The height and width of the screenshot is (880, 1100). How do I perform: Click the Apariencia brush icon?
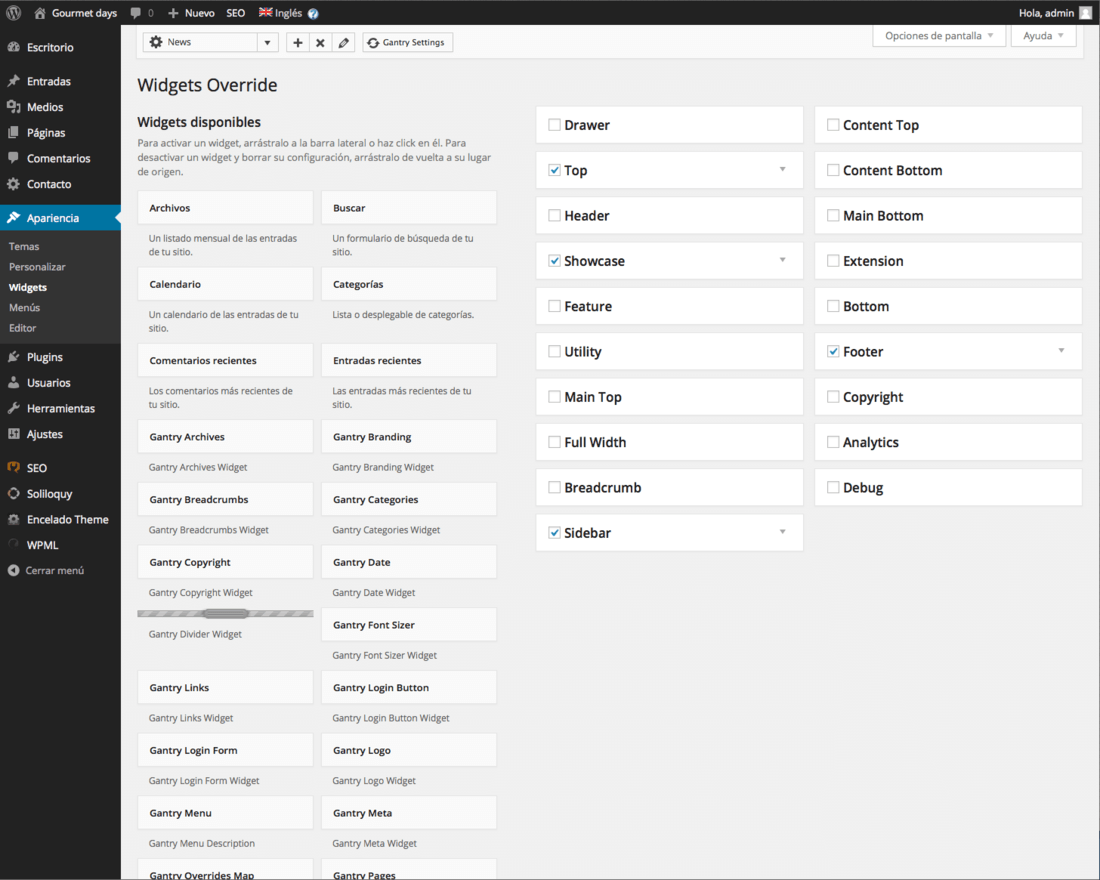pyautogui.click(x=13, y=218)
